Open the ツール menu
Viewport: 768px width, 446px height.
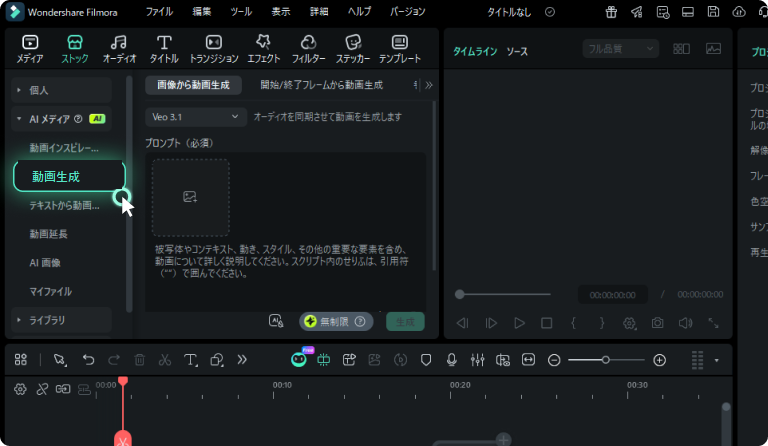pyautogui.click(x=241, y=12)
